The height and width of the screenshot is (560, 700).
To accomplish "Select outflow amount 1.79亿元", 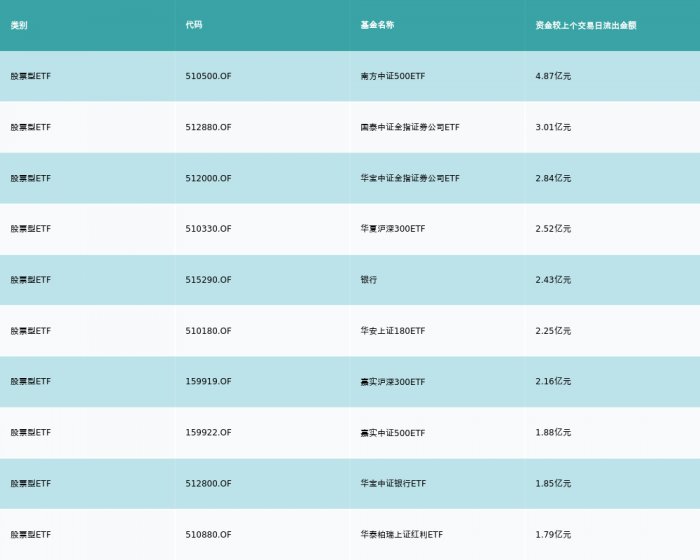I will (553, 535).
